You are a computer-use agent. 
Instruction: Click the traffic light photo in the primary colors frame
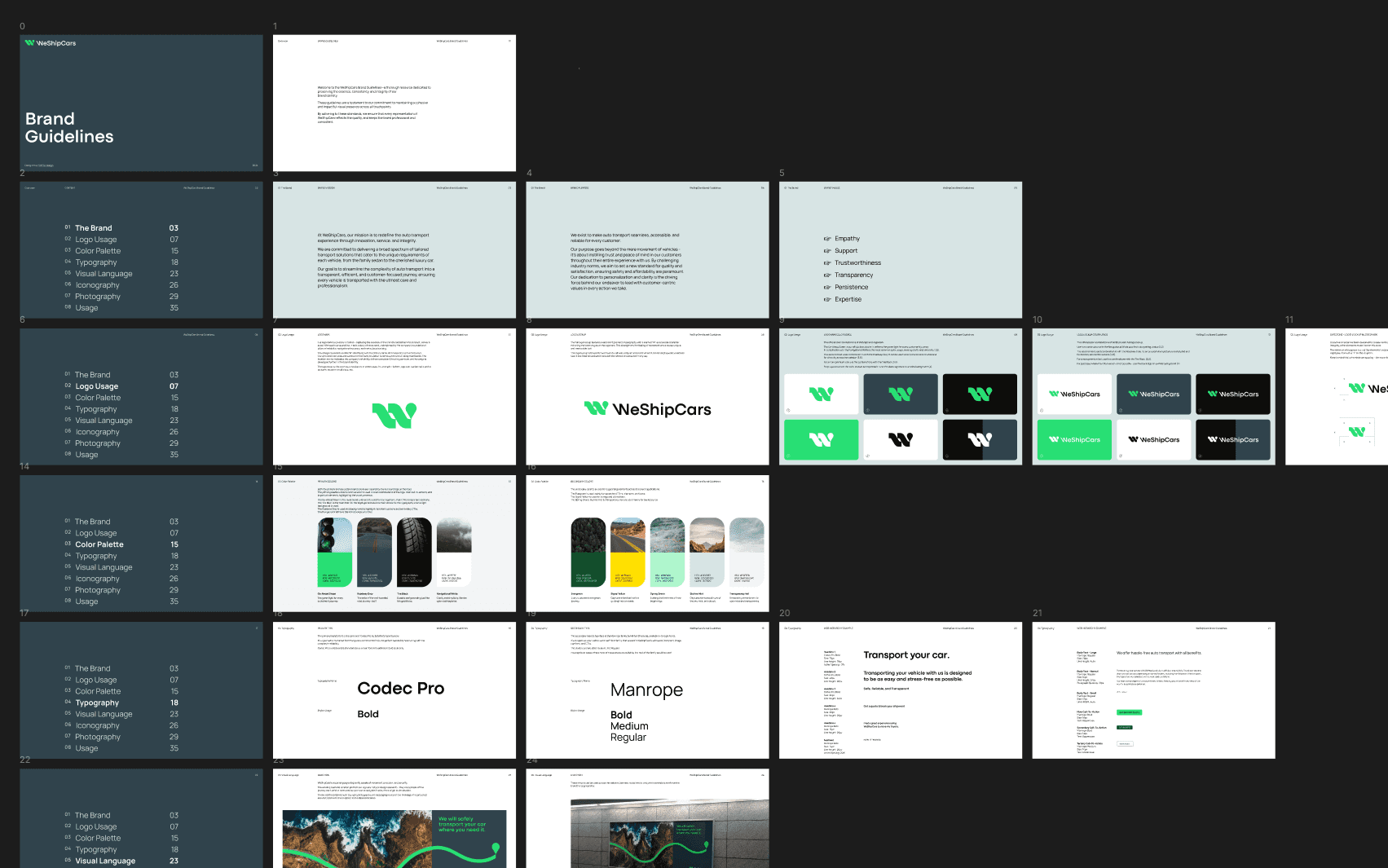[x=335, y=535]
